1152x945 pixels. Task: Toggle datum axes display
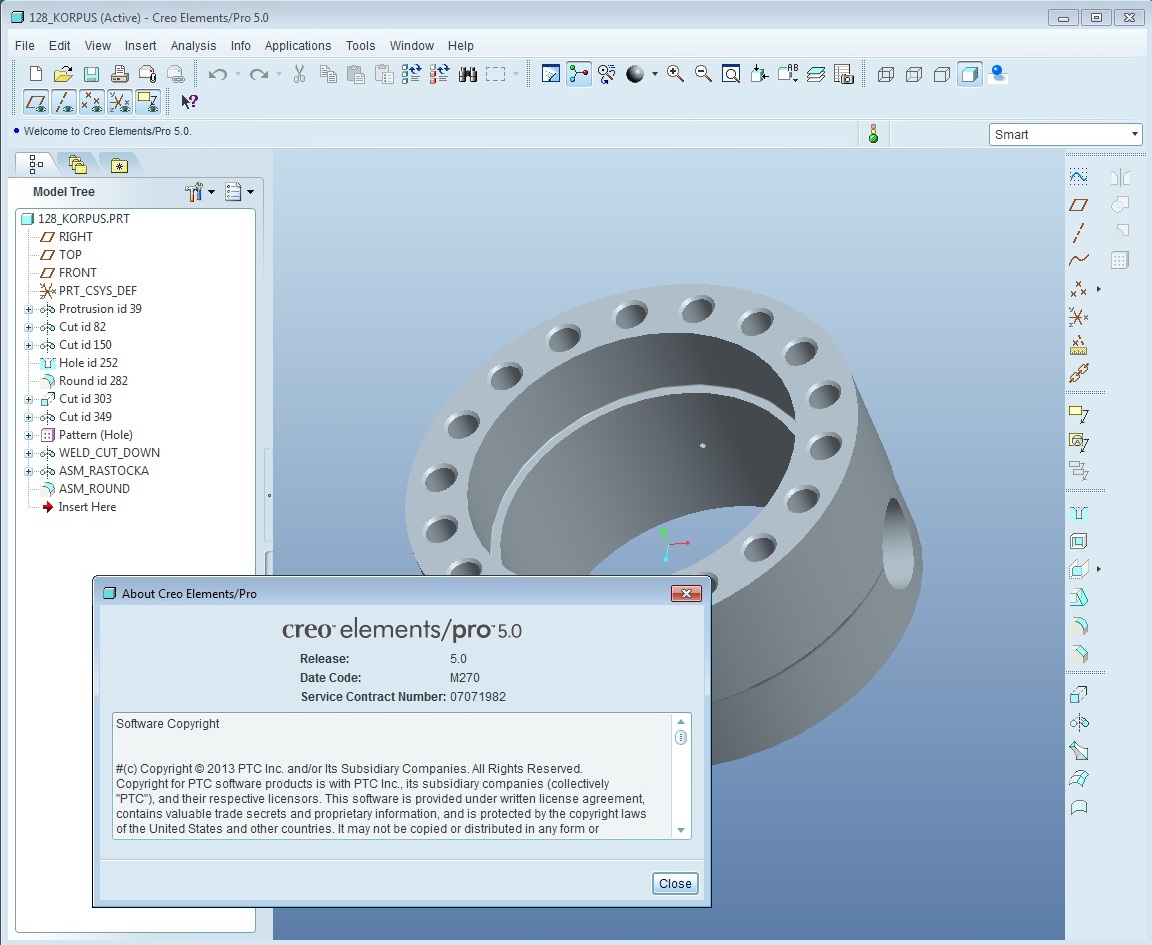click(64, 102)
